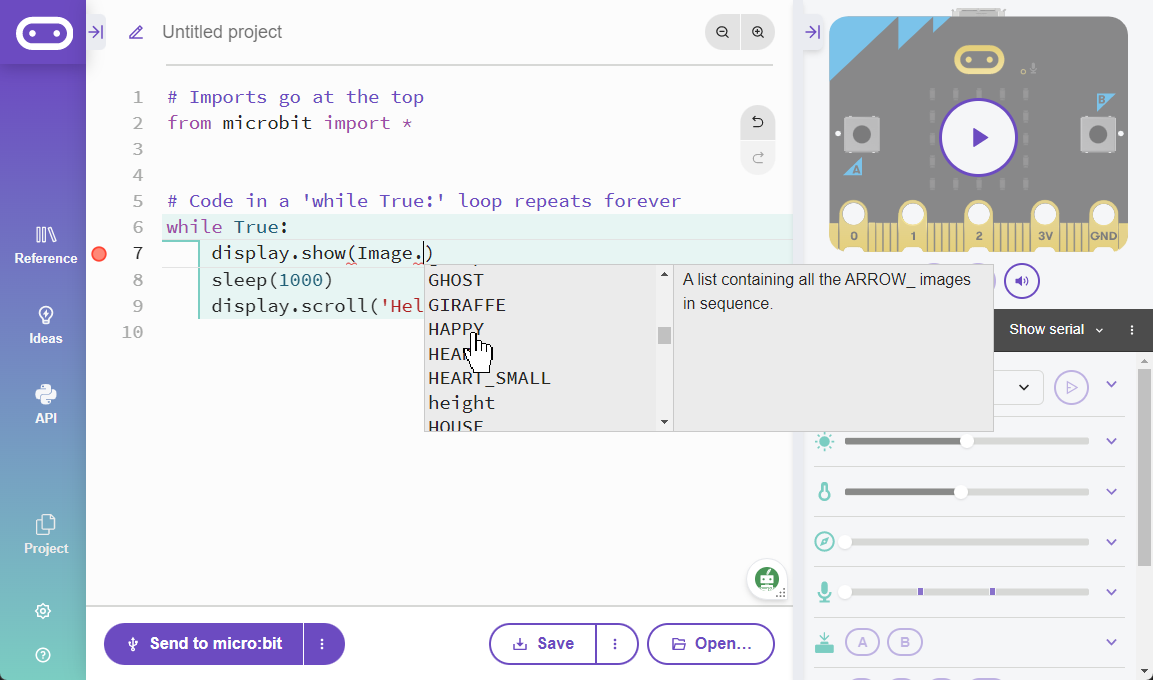Adjust the temperature slider
This screenshot has width=1153, height=680.
[x=967, y=492]
